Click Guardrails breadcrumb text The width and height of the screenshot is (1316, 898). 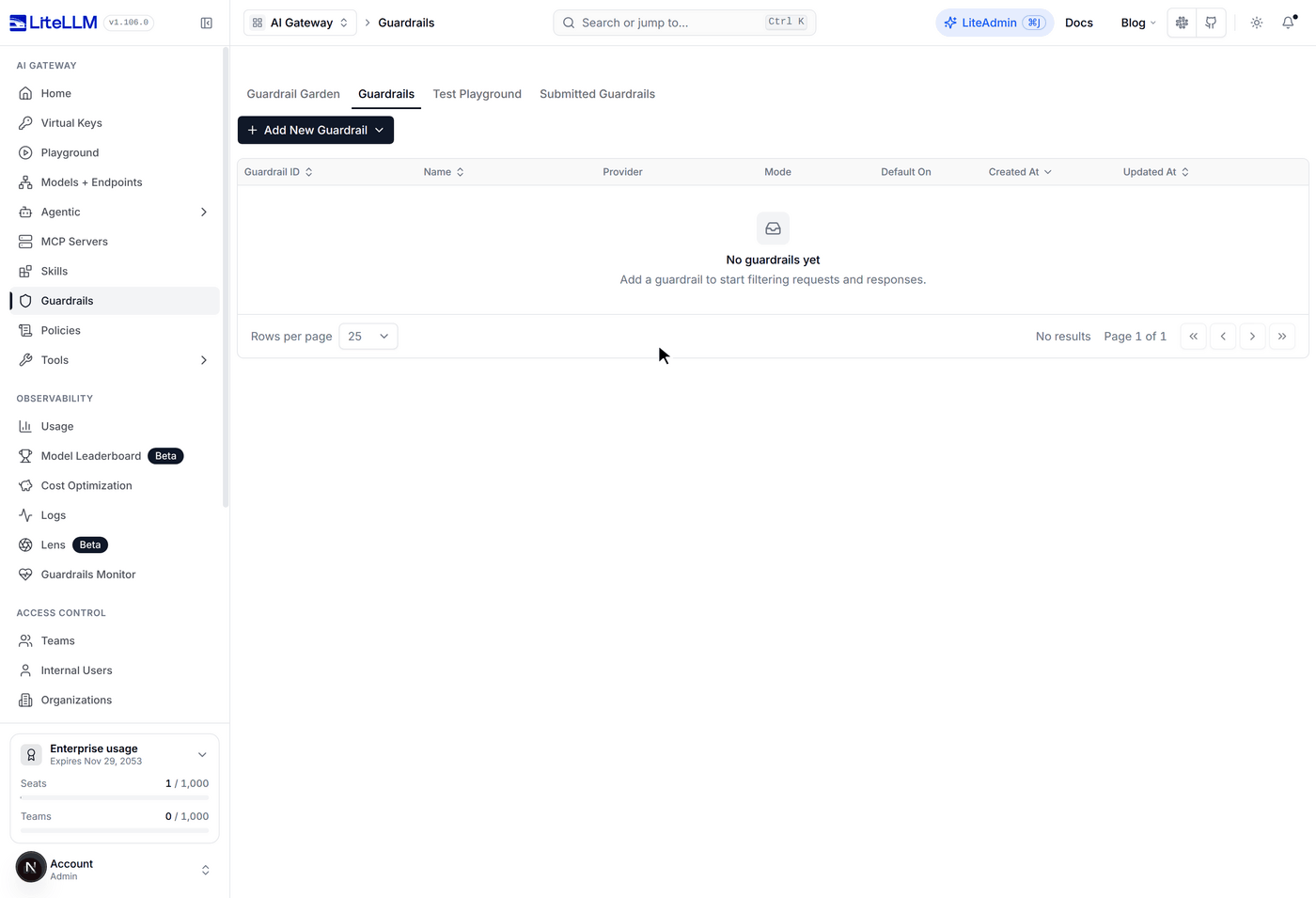406,23
